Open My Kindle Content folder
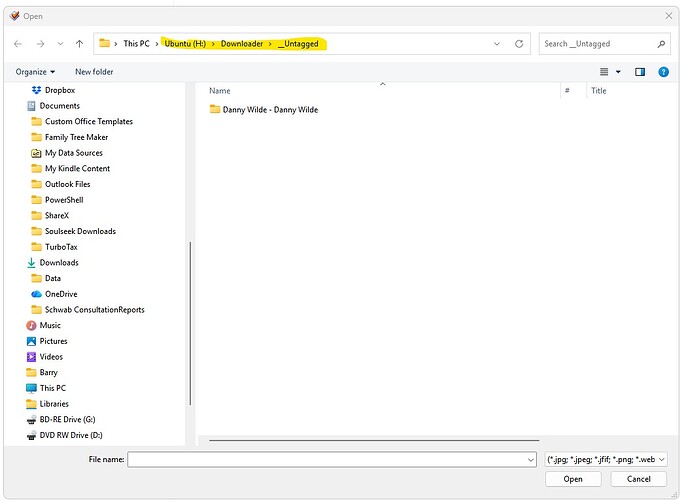Image resolution: width=681 pixels, height=500 pixels. 77,169
